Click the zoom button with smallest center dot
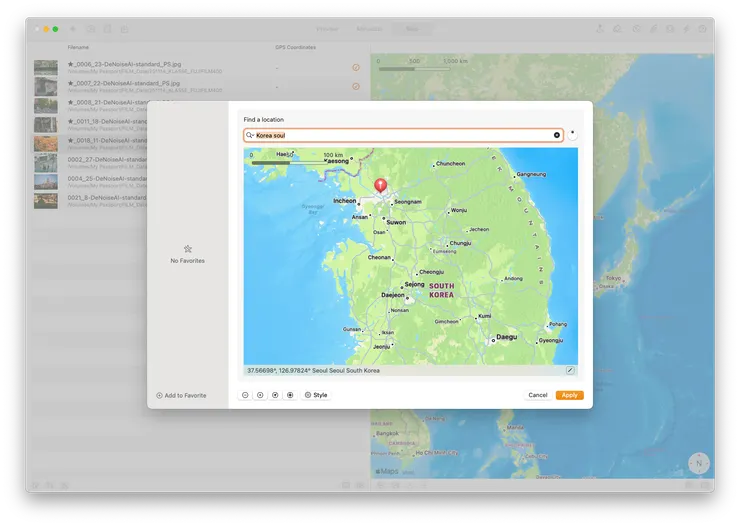This screenshot has width=740, height=526. [260, 395]
